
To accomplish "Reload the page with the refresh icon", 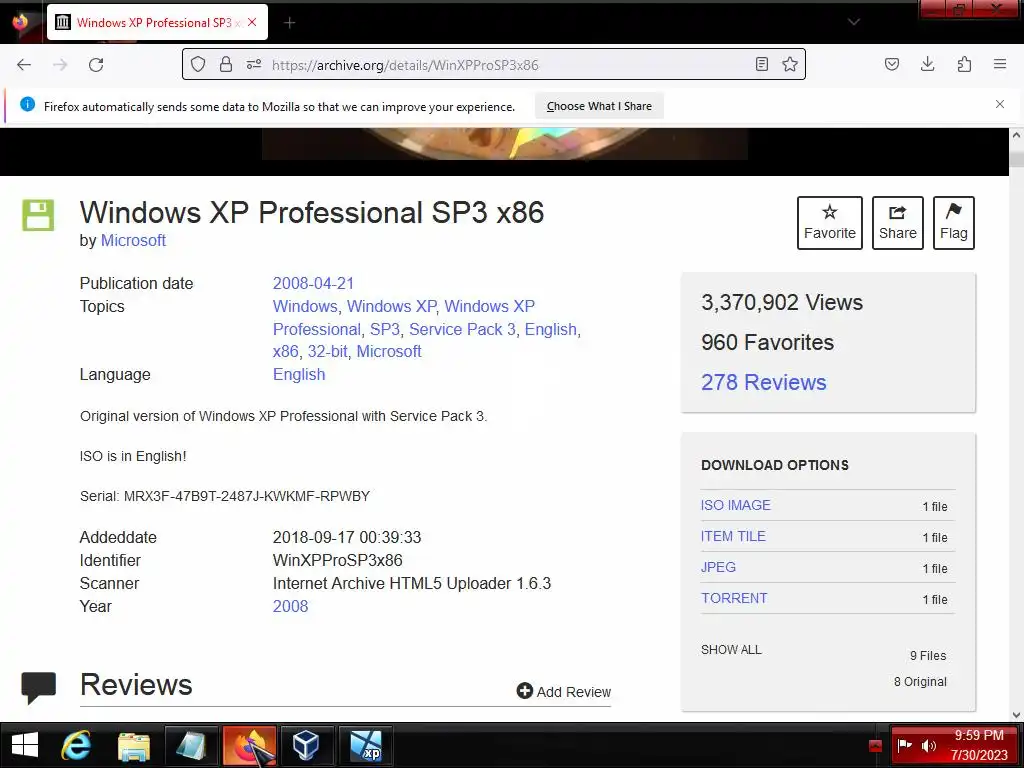I will [96, 65].
